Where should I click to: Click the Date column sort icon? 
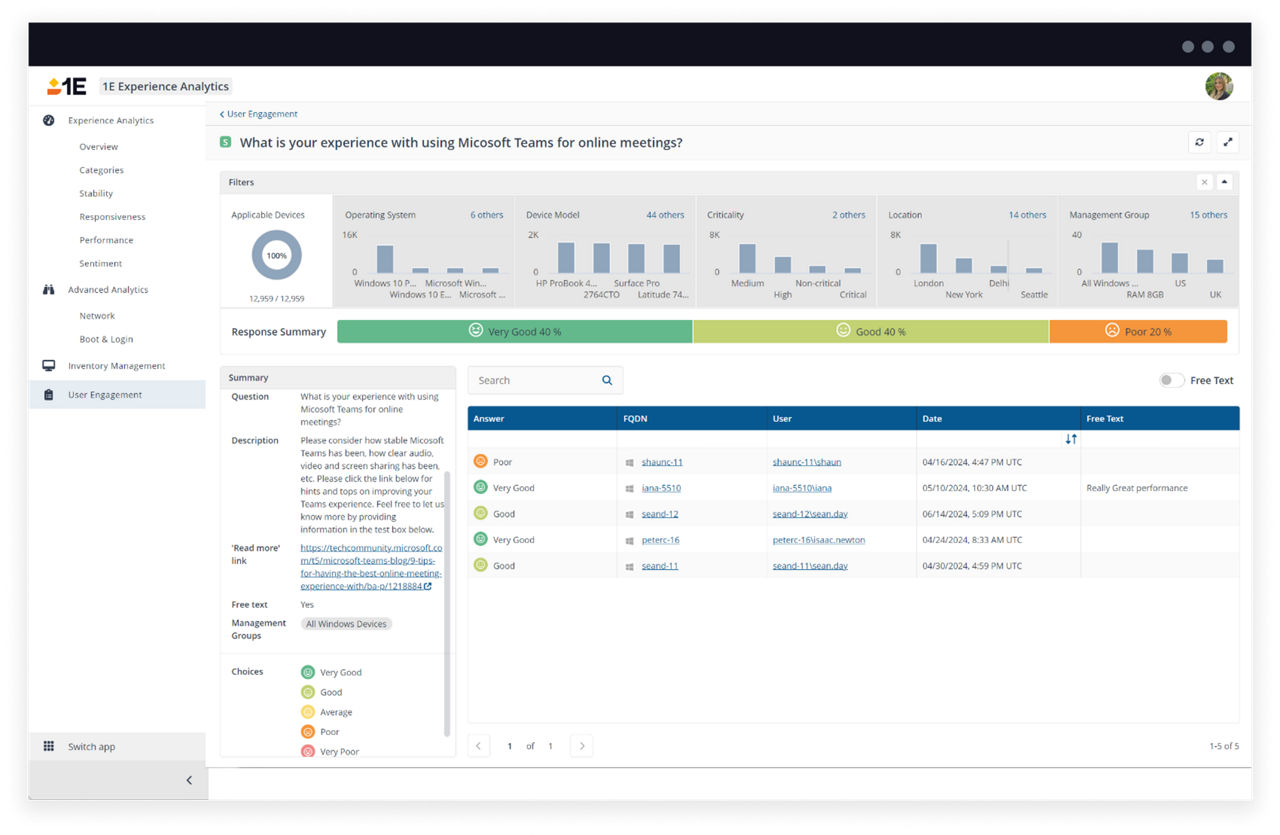(1071, 439)
